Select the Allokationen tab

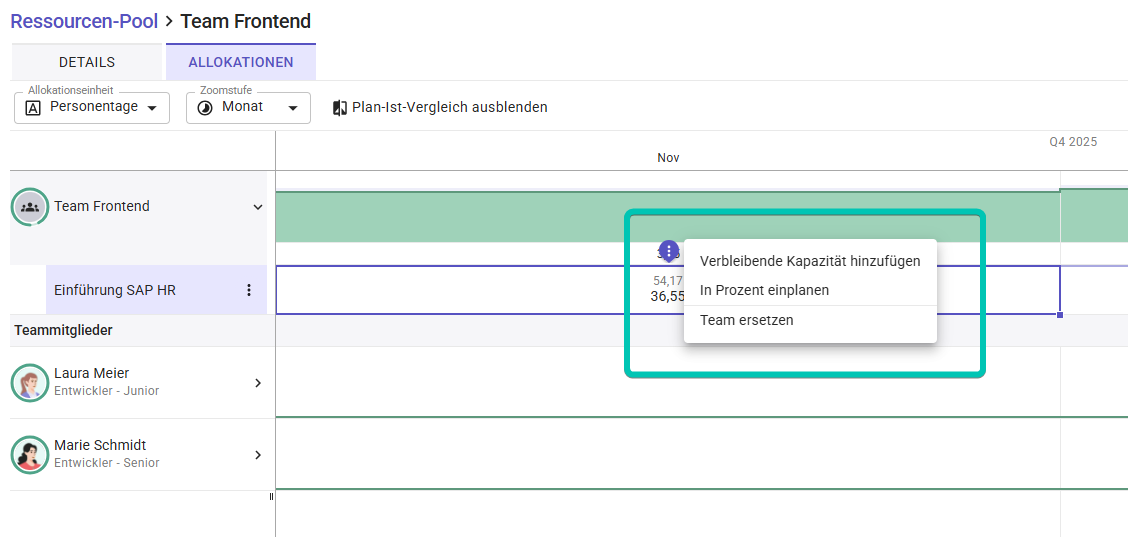(241, 62)
